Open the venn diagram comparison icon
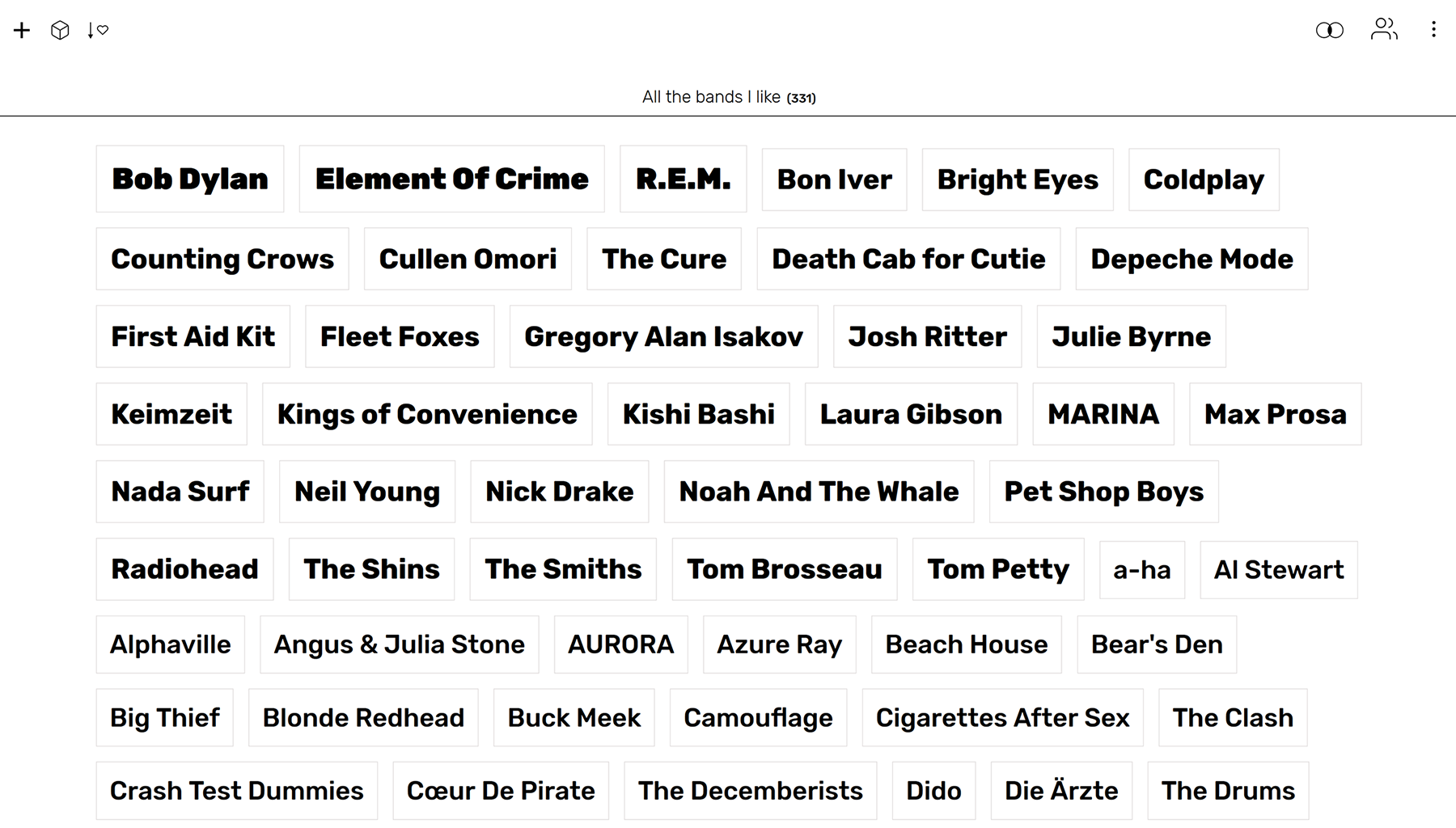This screenshot has height=828, width=1456. pos(1329,30)
